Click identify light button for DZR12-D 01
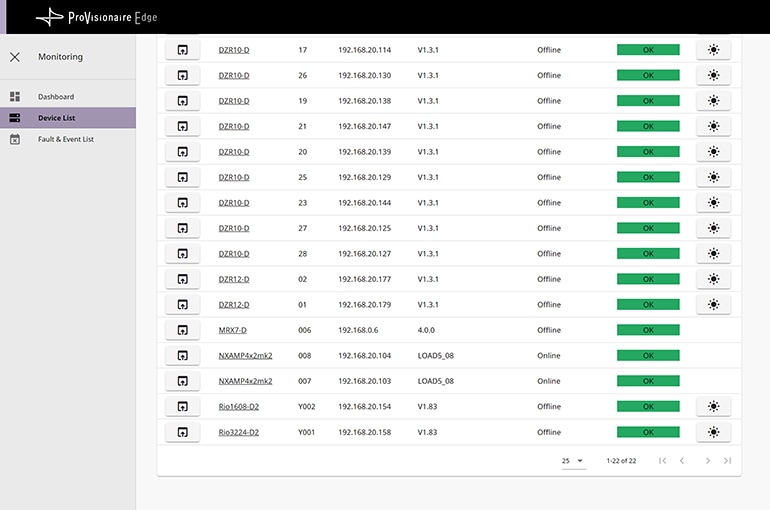The image size is (770, 510). [x=713, y=305]
